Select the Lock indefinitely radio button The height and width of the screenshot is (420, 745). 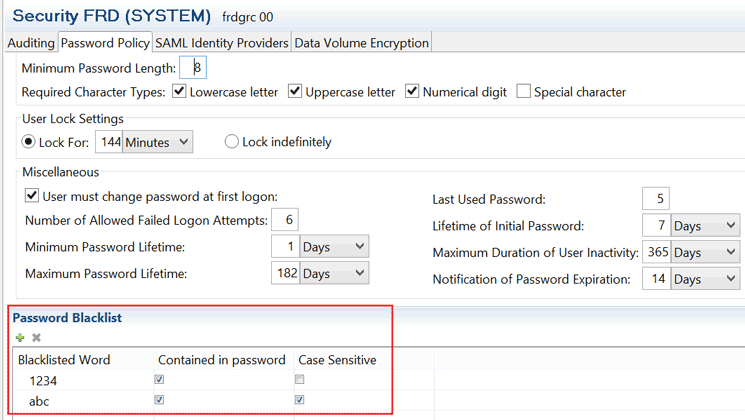232,142
